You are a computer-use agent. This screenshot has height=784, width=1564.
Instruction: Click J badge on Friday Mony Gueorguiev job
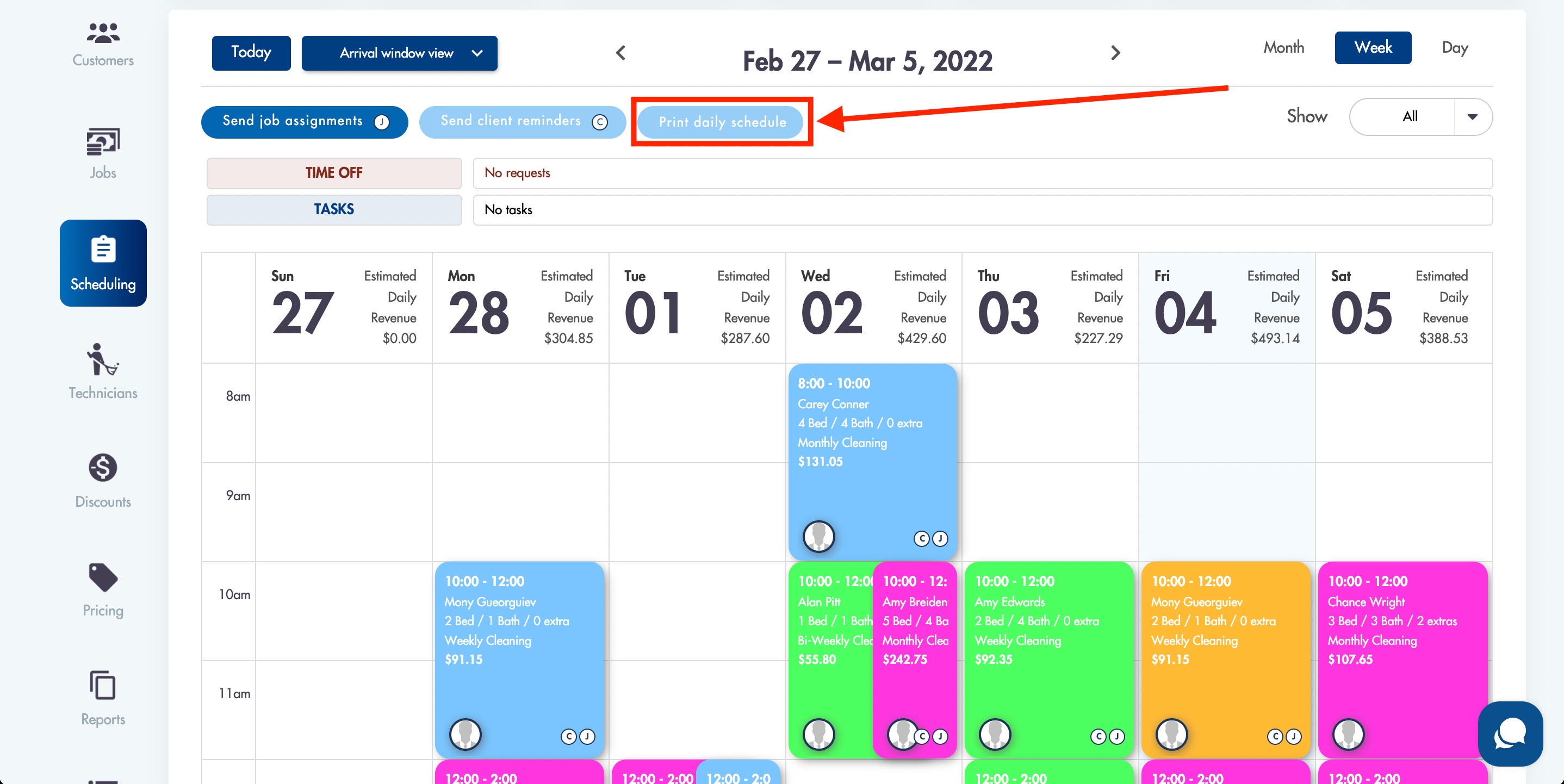pyautogui.click(x=1293, y=737)
